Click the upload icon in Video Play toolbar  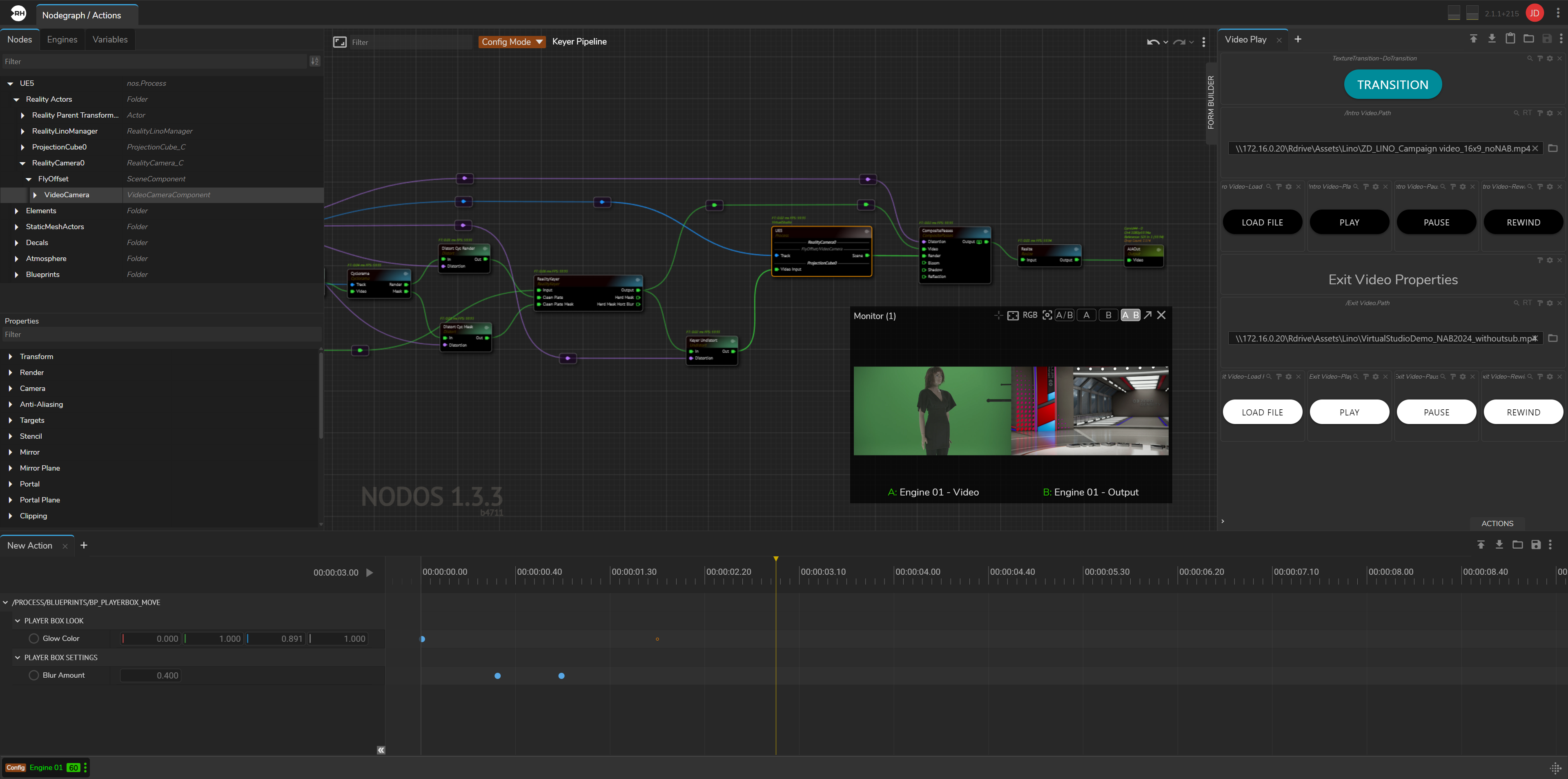pos(1474,39)
